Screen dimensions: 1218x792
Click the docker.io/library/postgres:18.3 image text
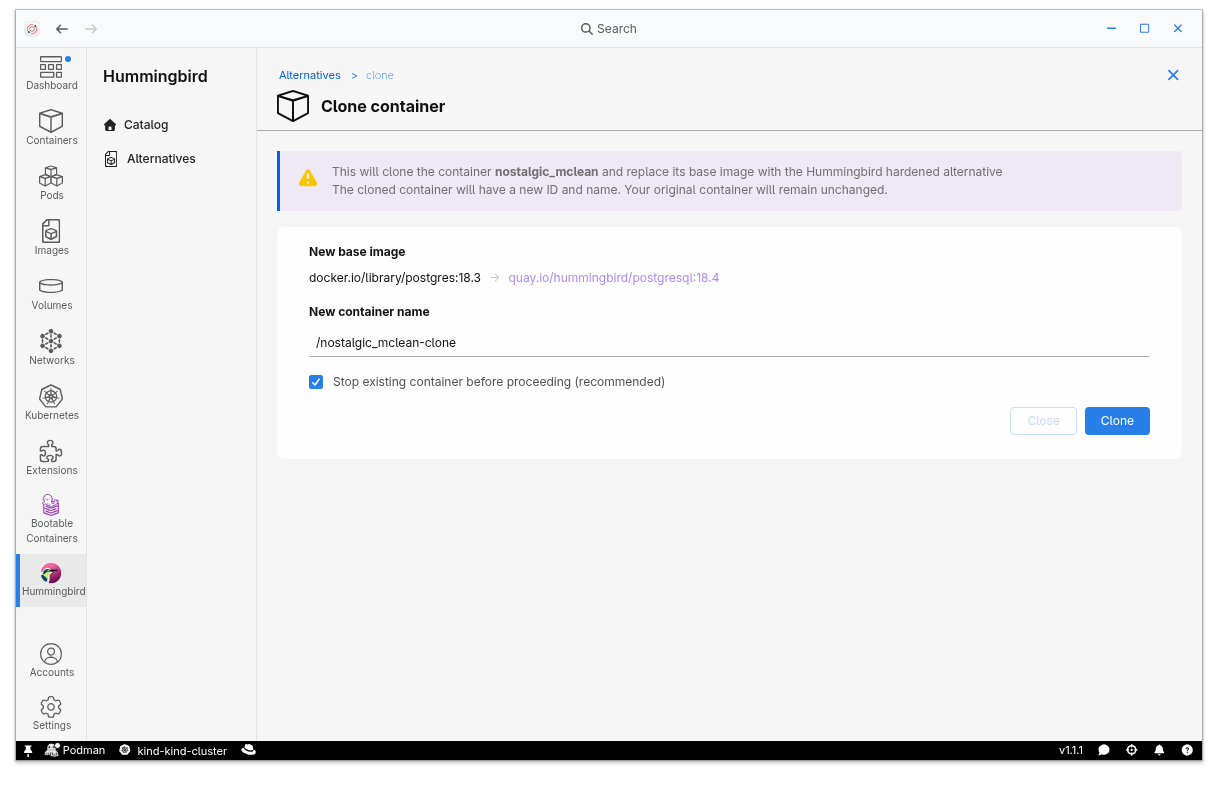tap(395, 278)
